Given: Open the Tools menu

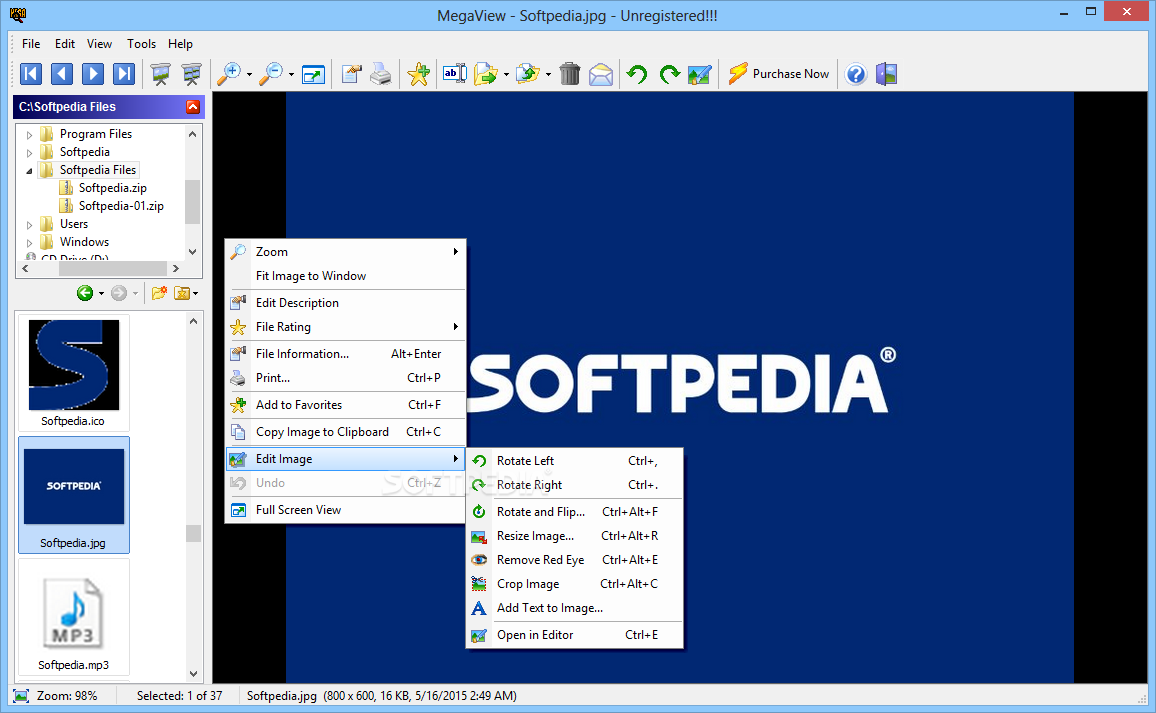Looking at the screenshot, I should (142, 44).
